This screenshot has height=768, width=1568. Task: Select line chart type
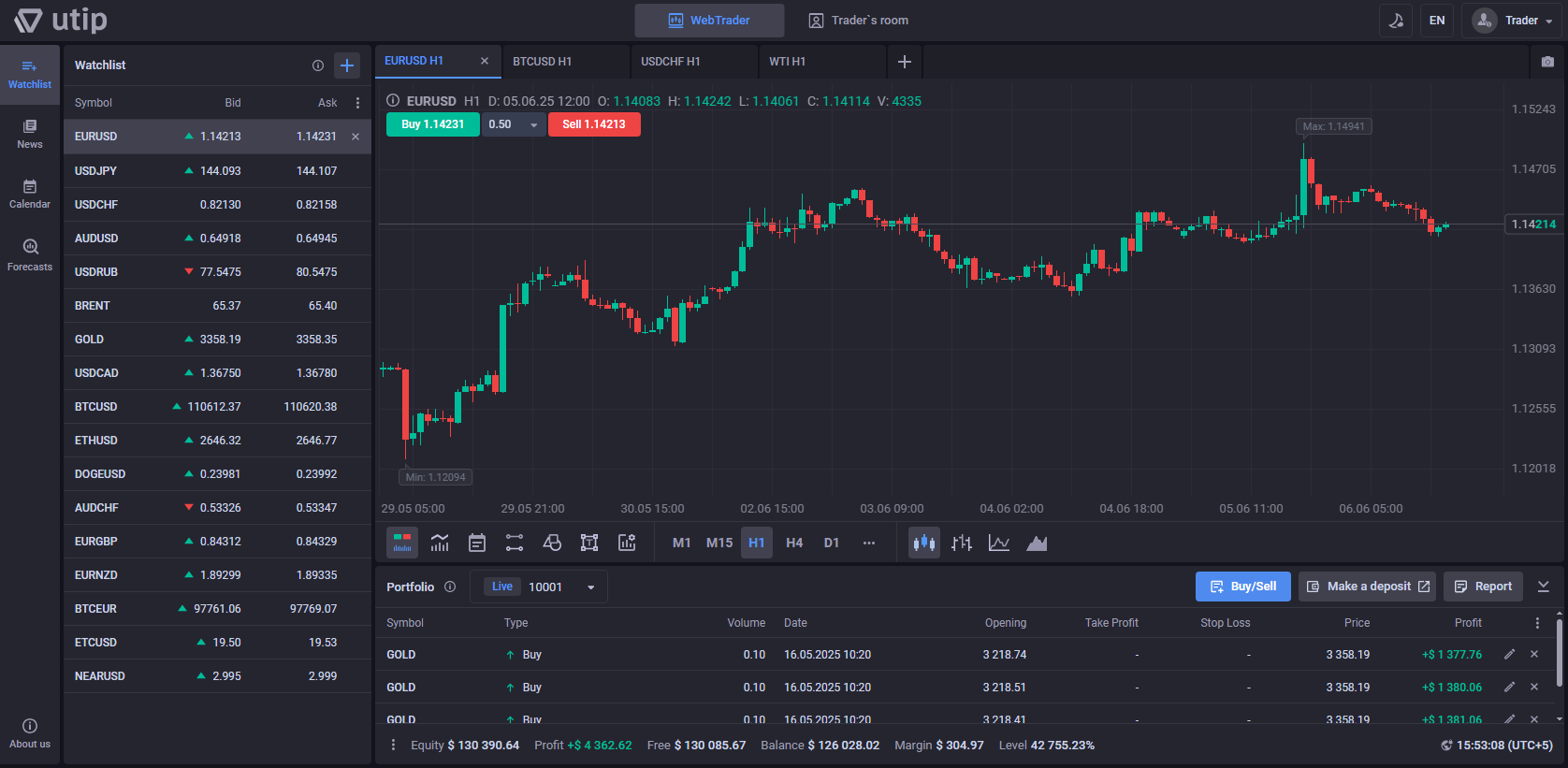click(999, 543)
